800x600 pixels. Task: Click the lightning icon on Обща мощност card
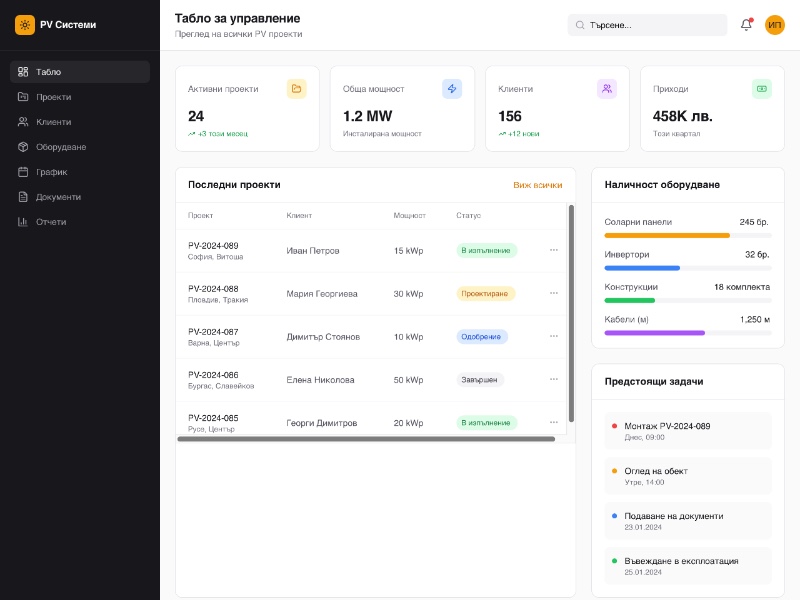[452, 89]
